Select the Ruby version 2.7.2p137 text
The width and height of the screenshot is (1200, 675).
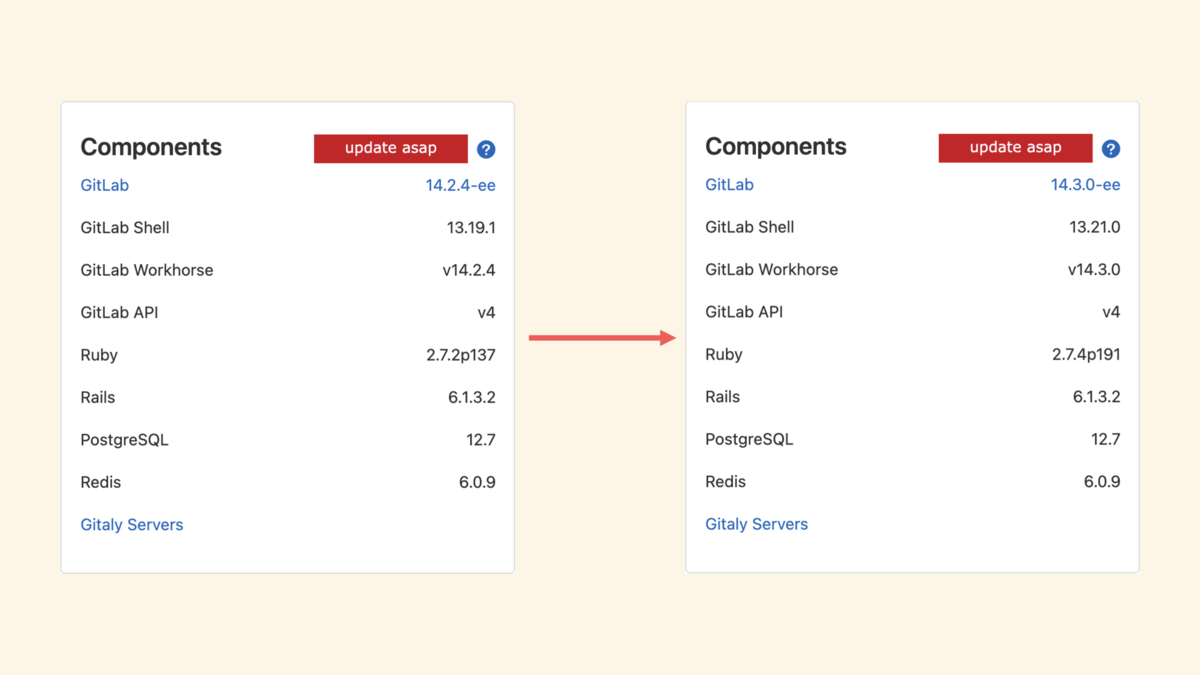pos(461,355)
